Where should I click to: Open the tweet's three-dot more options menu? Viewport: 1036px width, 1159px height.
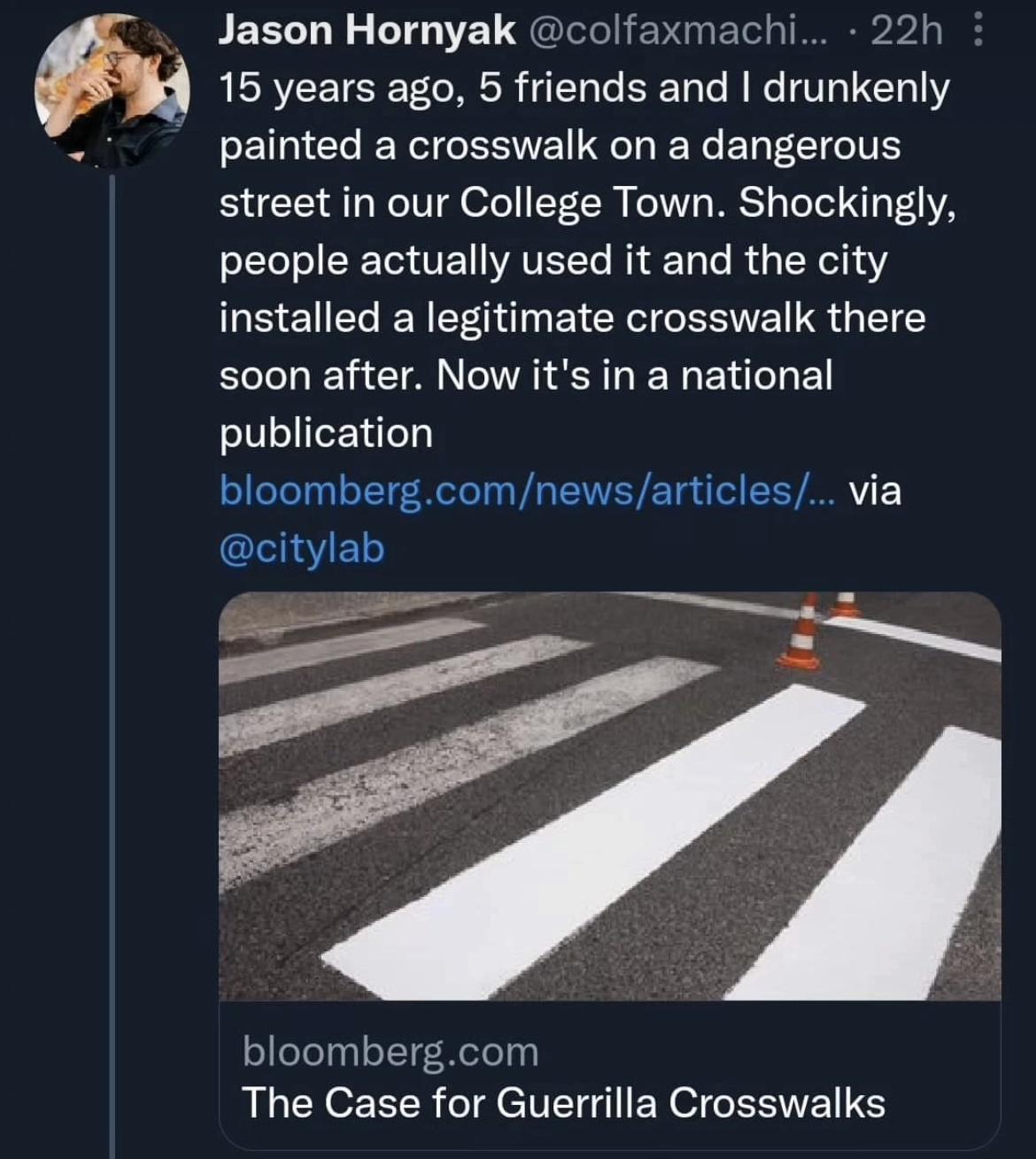click(978, 32)
